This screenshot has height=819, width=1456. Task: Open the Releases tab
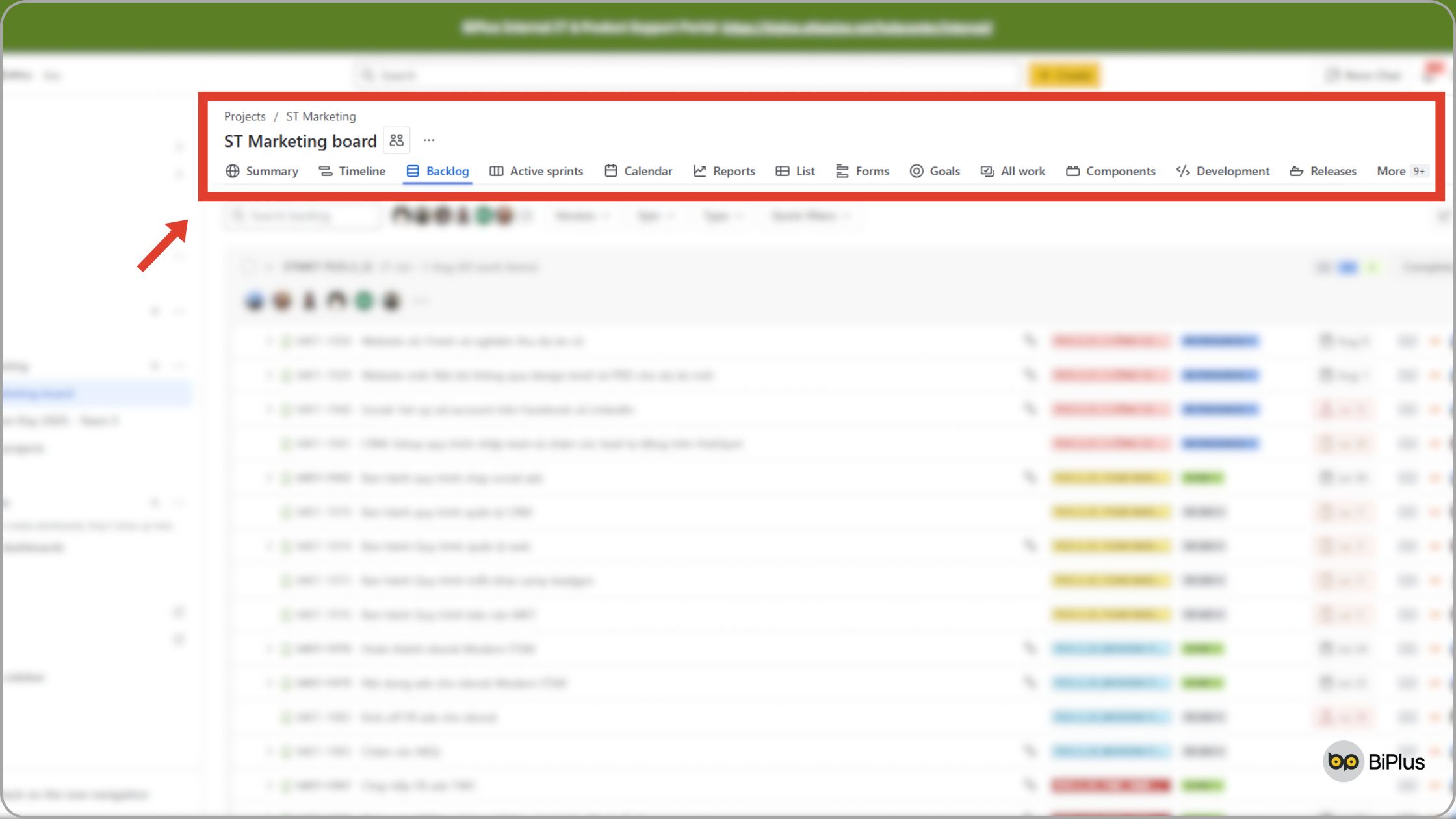coord(1323,171)
